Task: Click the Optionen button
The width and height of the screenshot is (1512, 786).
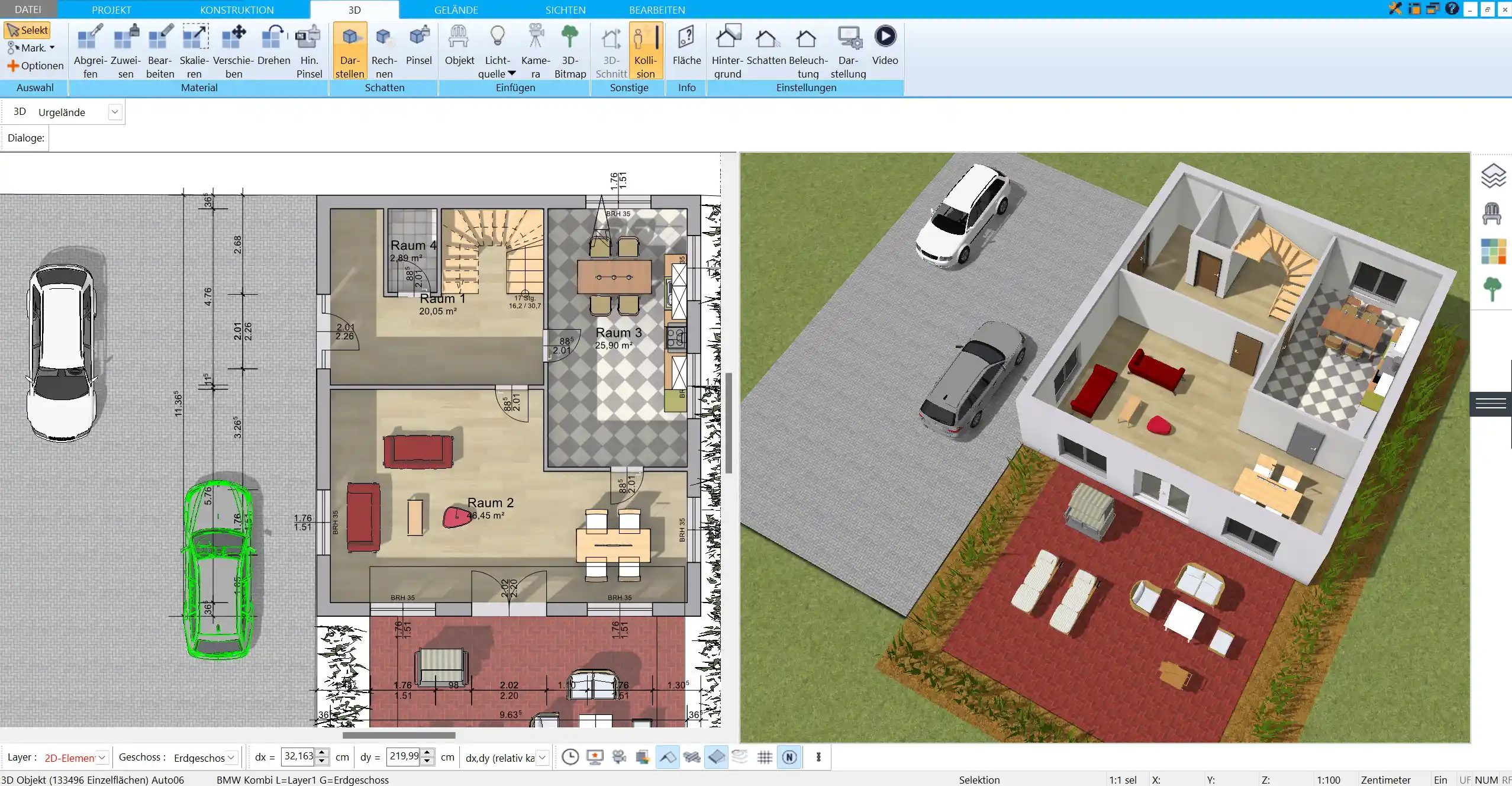Action: [36, 66]
